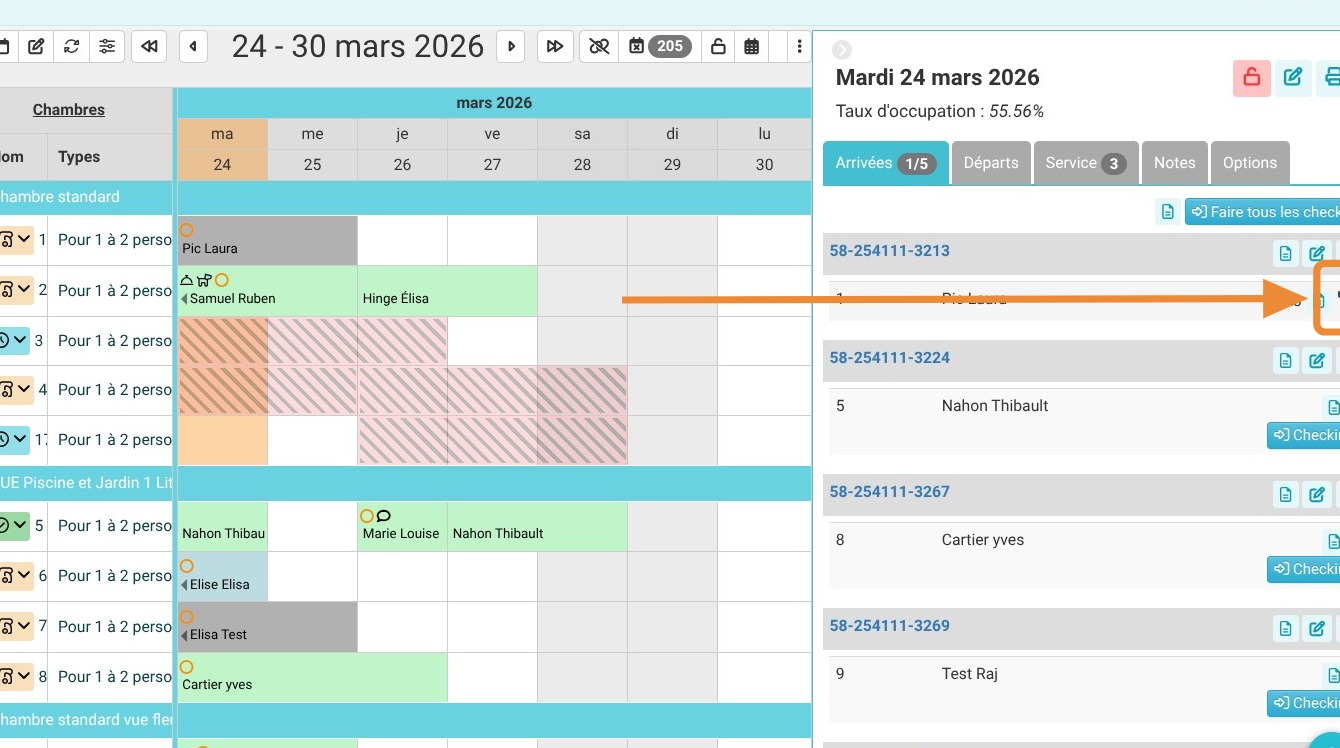Open the filter sliders settings icon
This screenshot has width=1340, height=748.
(x=106, y=46)
